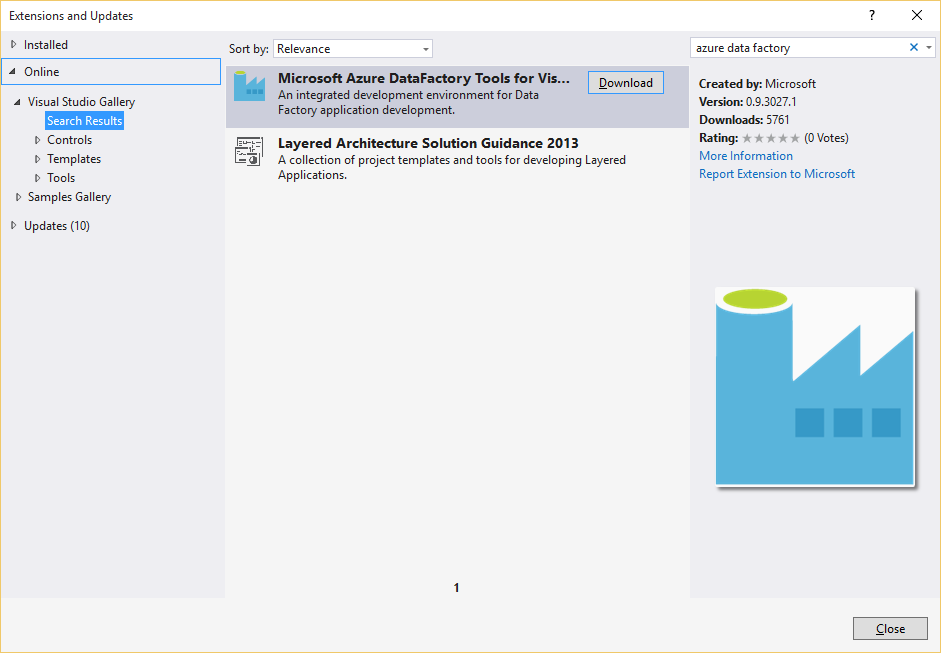Clear the search box with the X icon
The height and width of the screenshot is (653, 941).
(913, 47)
